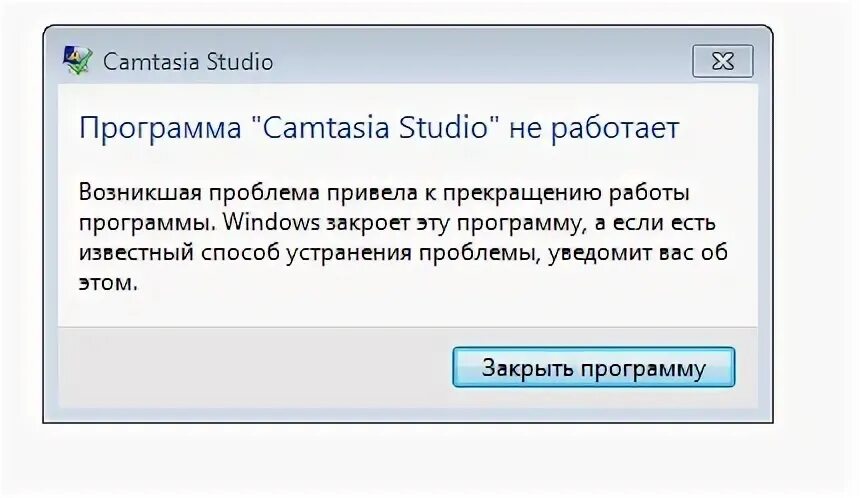Image resolution: width=862 pixels, height=498 pixels.
Task: Close the dialog with the X button
Action: (x=721, y=61)
